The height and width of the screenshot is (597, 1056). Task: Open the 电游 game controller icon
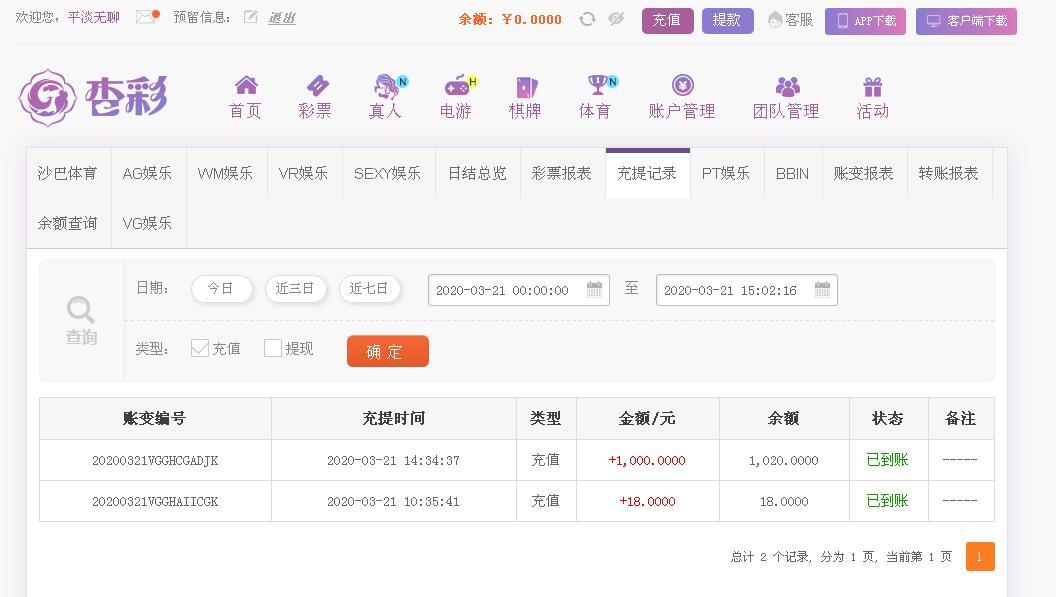[x=456, y=86]
